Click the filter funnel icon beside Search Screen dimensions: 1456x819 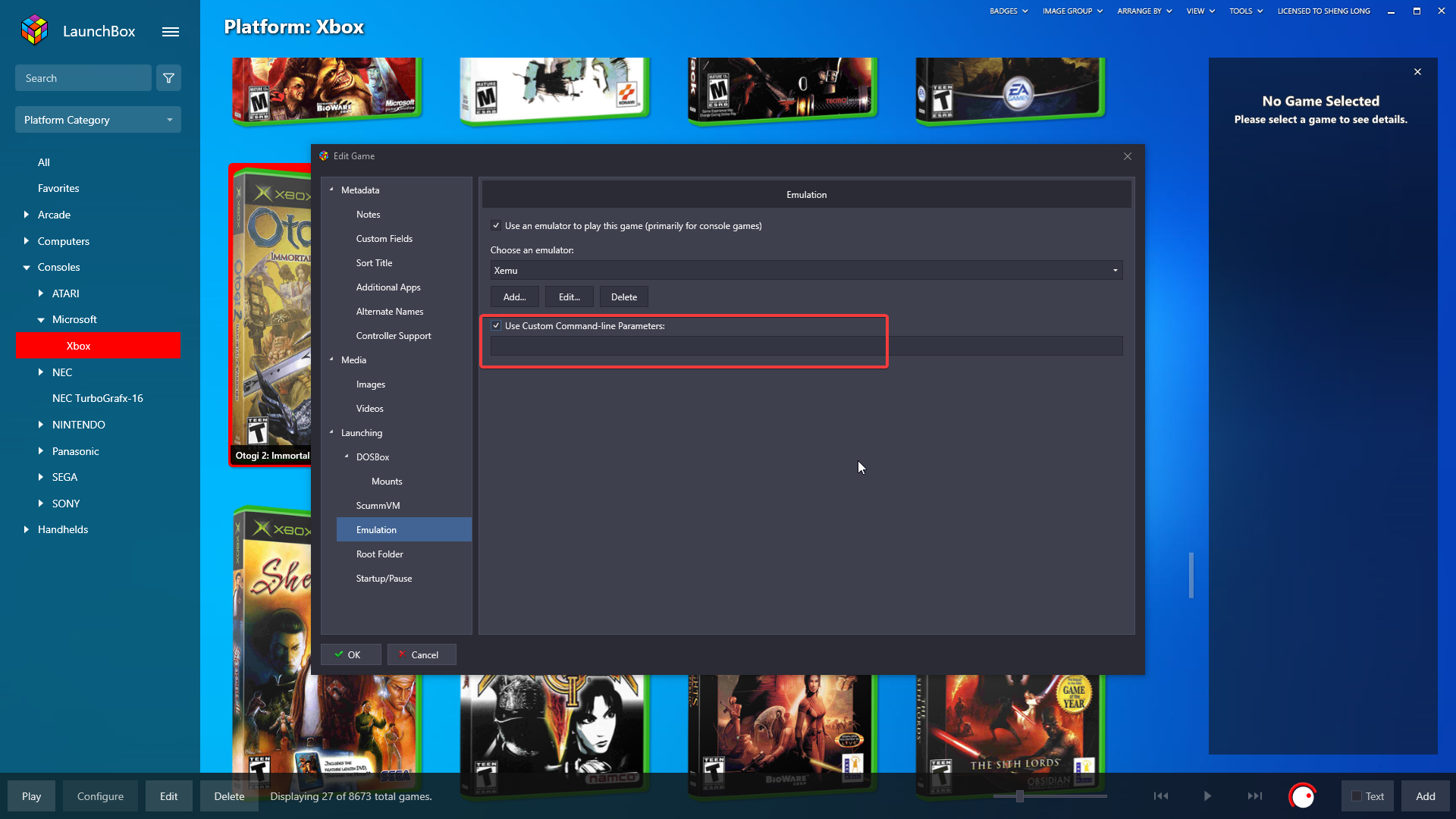168,78
